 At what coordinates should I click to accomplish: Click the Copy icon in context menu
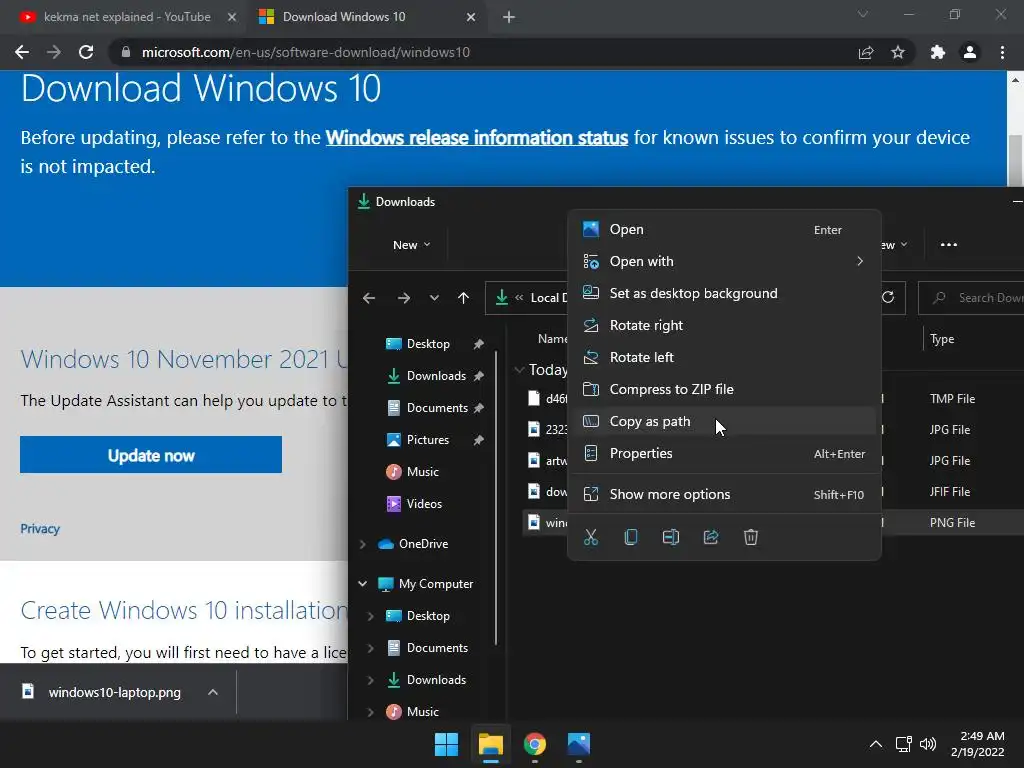click(x=630, y=537)
